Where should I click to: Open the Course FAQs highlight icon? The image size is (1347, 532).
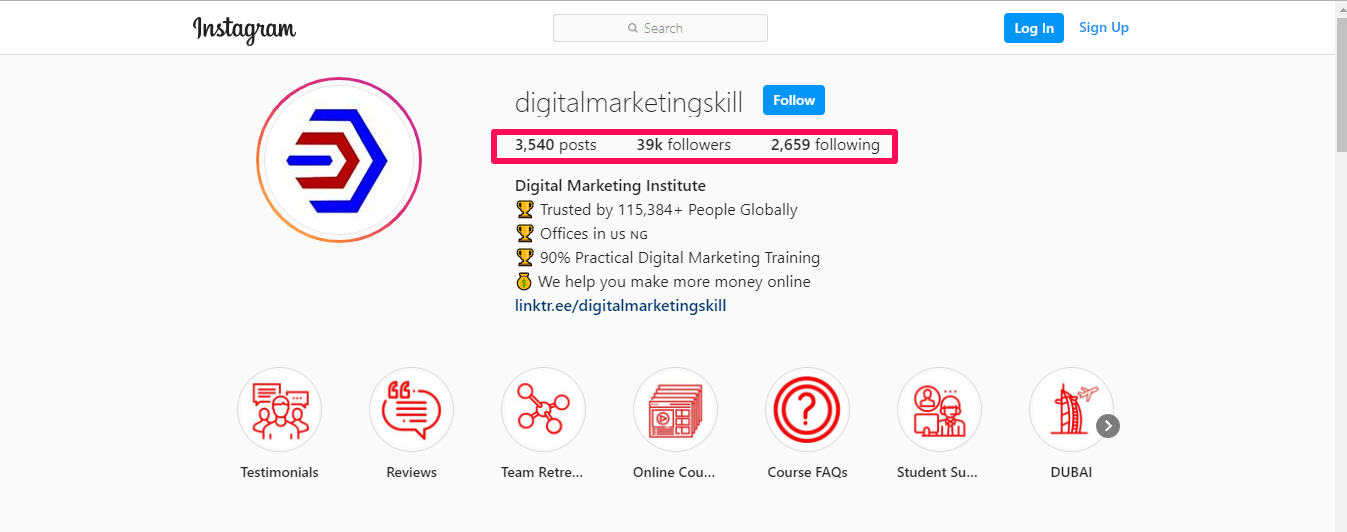point(807,410)
